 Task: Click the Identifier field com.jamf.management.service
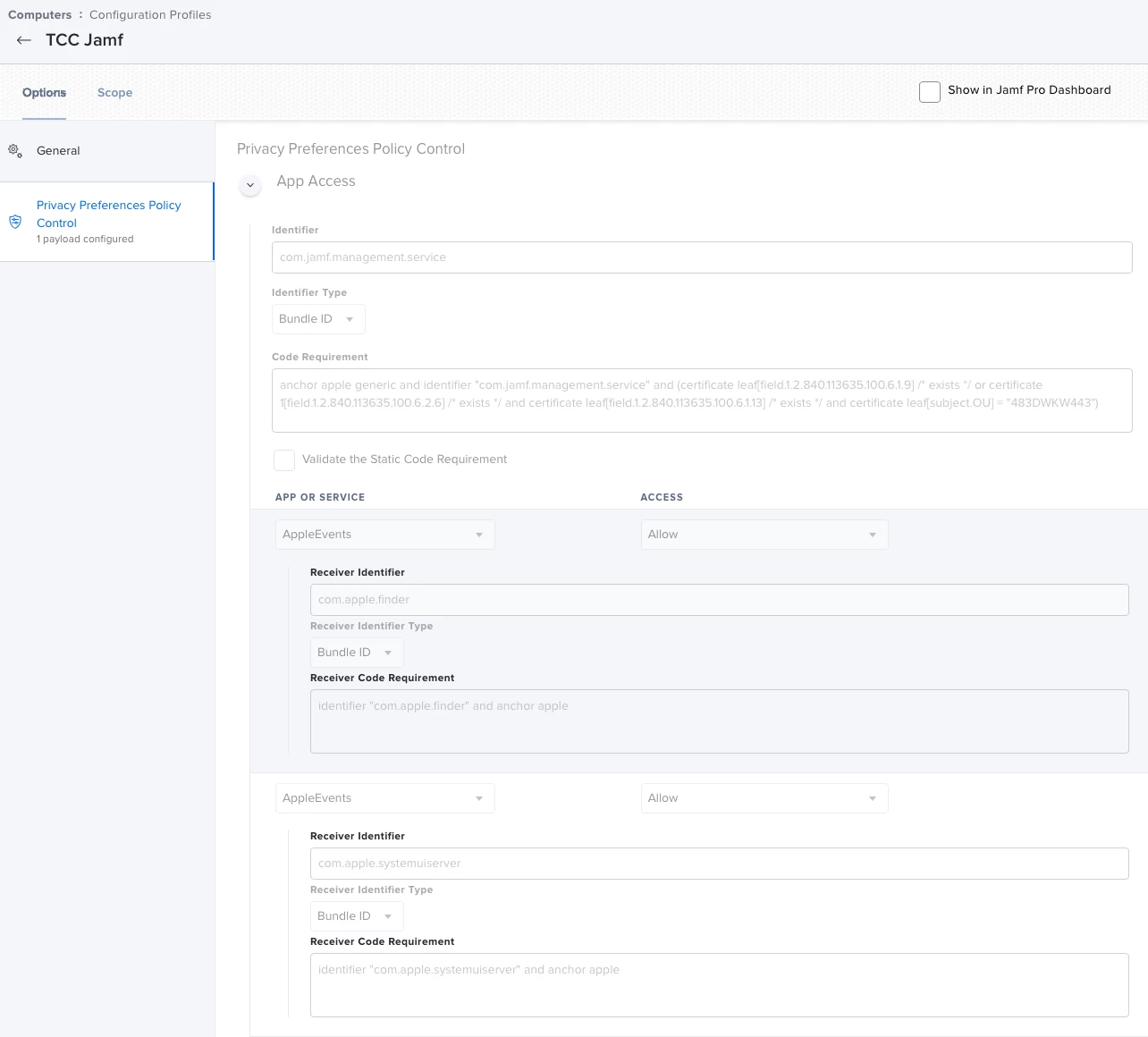[x=702, y=257]
